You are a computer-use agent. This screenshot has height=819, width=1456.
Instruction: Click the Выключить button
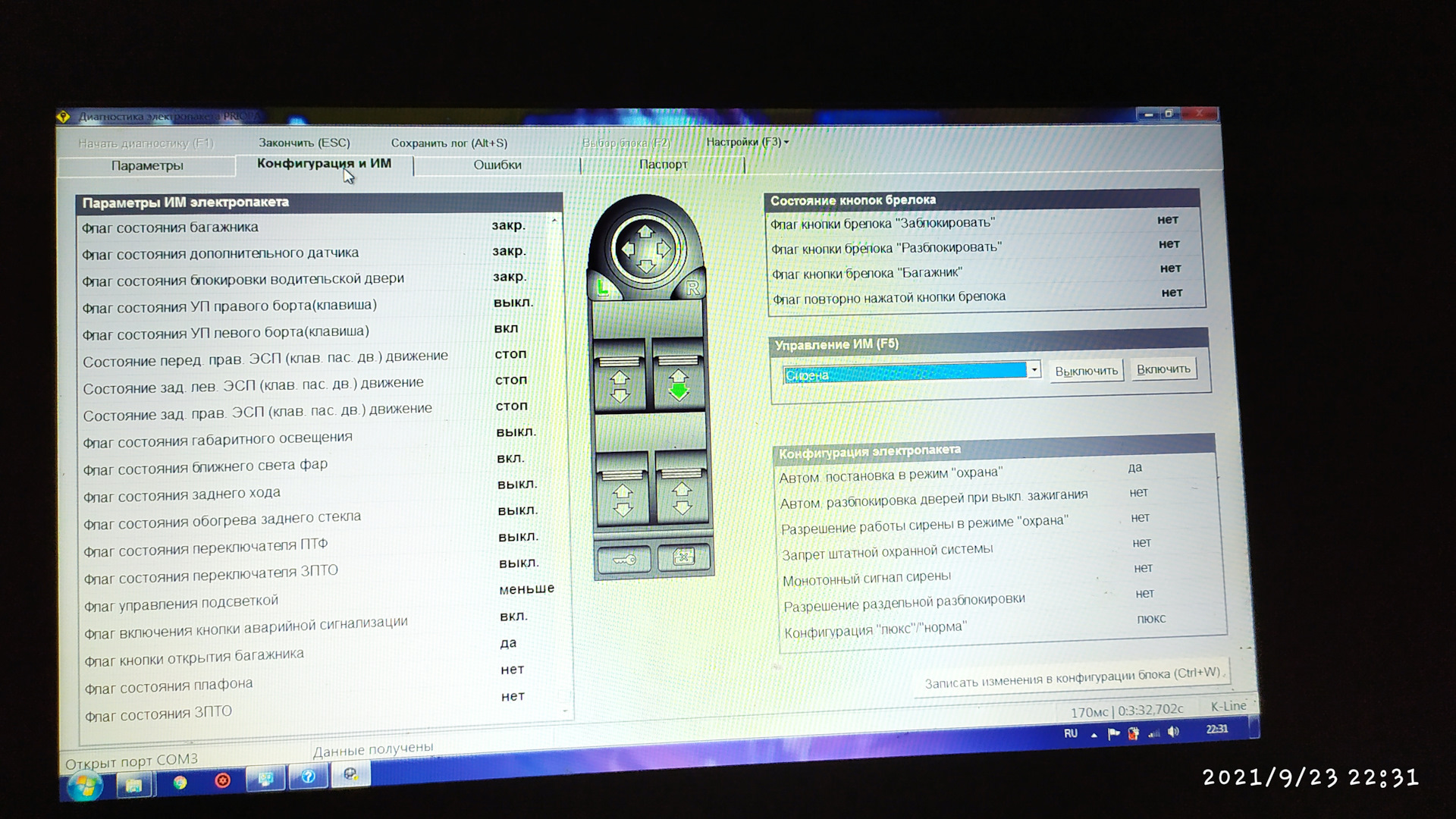click(1086, 371)
